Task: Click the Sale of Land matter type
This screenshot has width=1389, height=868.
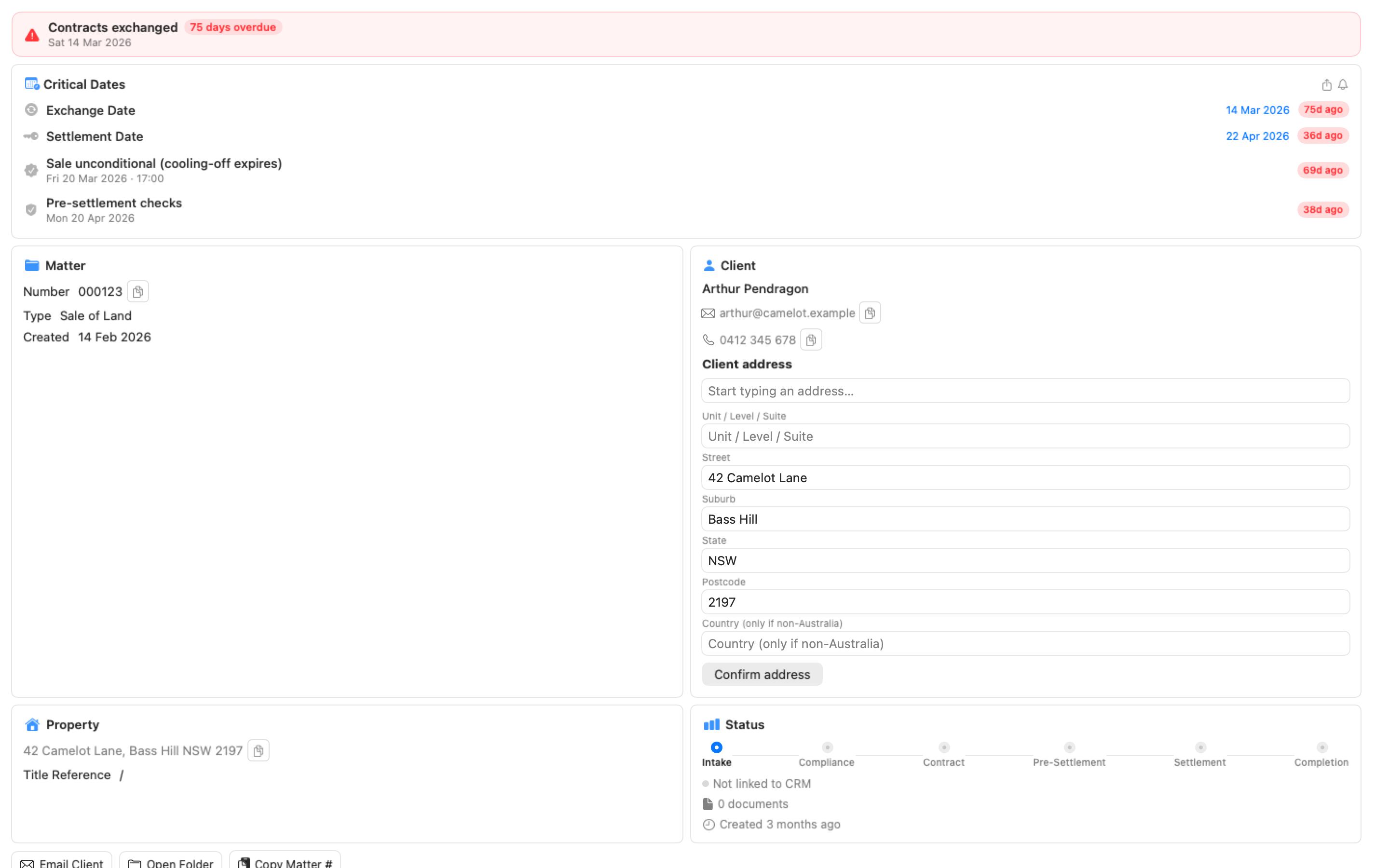Action: point(96,316)
